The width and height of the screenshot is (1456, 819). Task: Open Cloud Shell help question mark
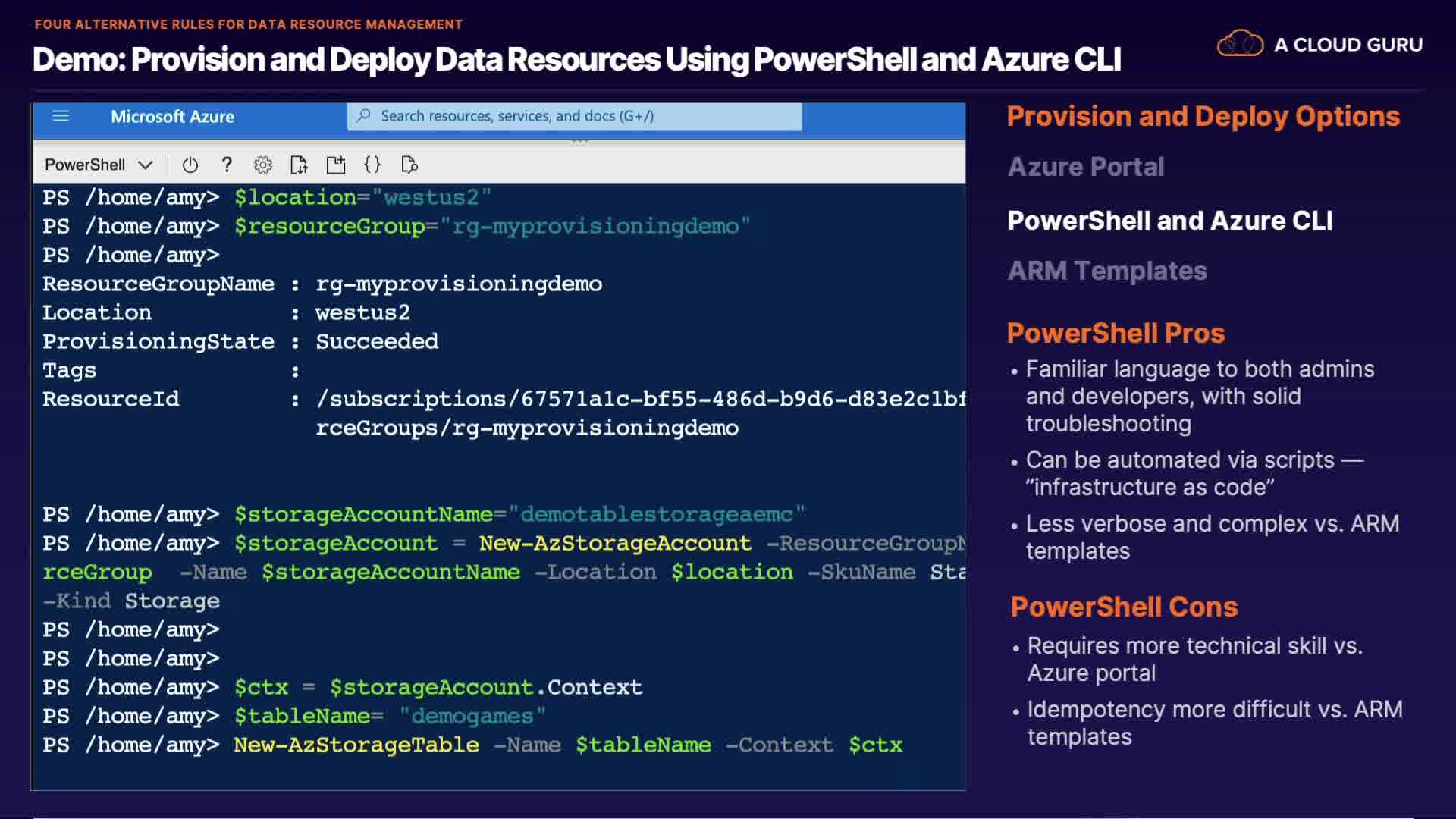coord(226,165)
